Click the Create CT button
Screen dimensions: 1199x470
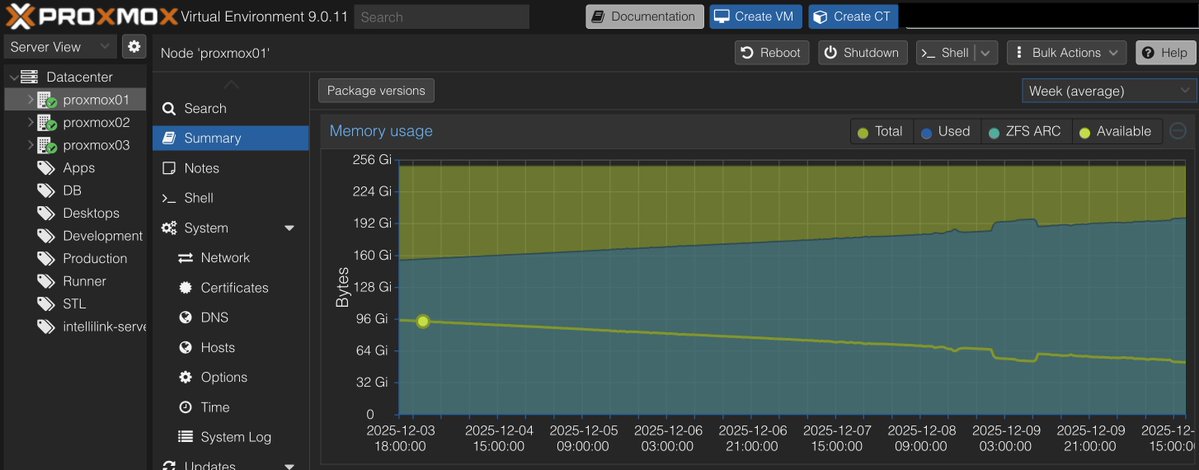[x=853, y=16]
